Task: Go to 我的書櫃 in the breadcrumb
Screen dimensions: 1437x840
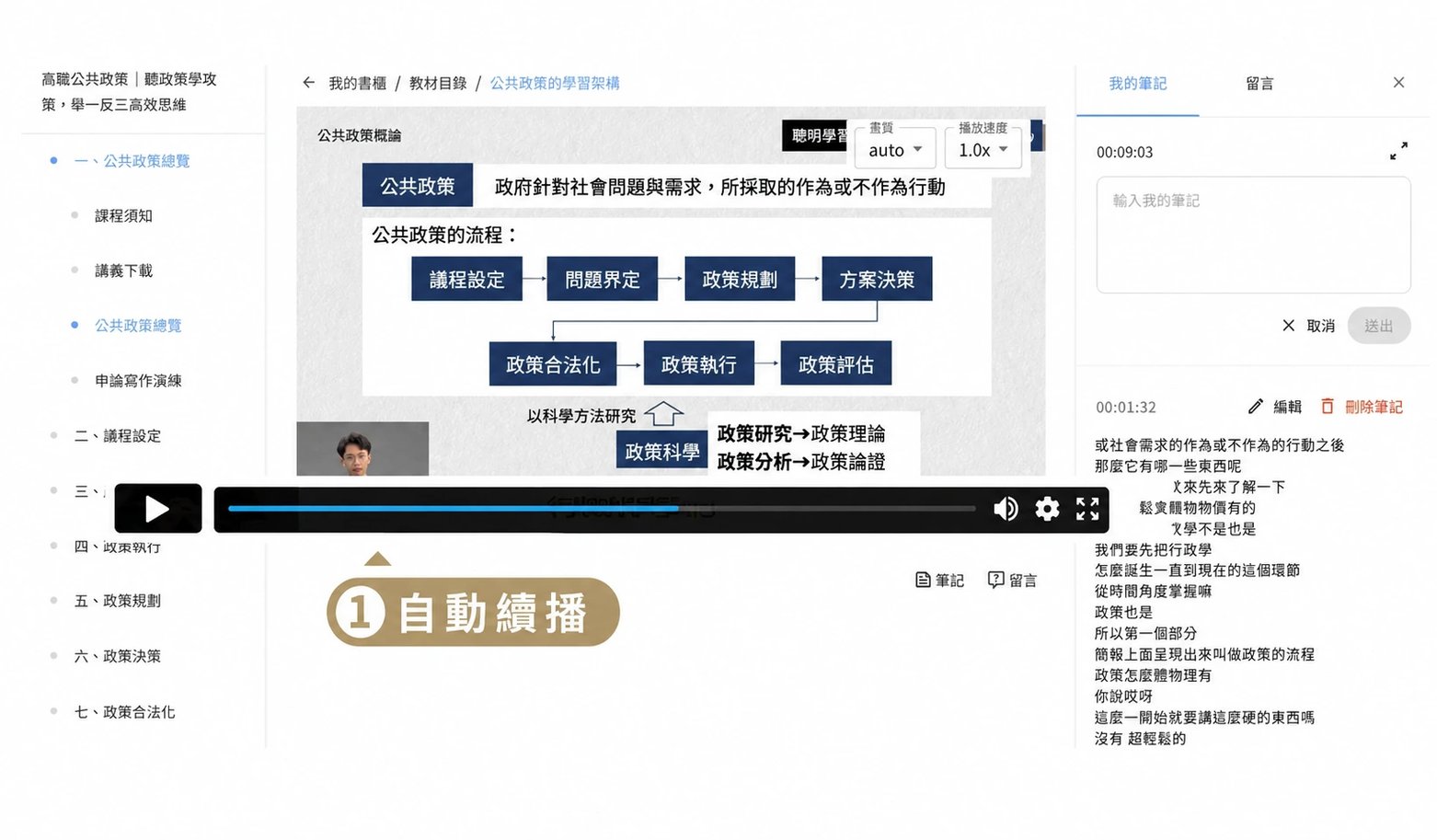Action: point(357,84)
